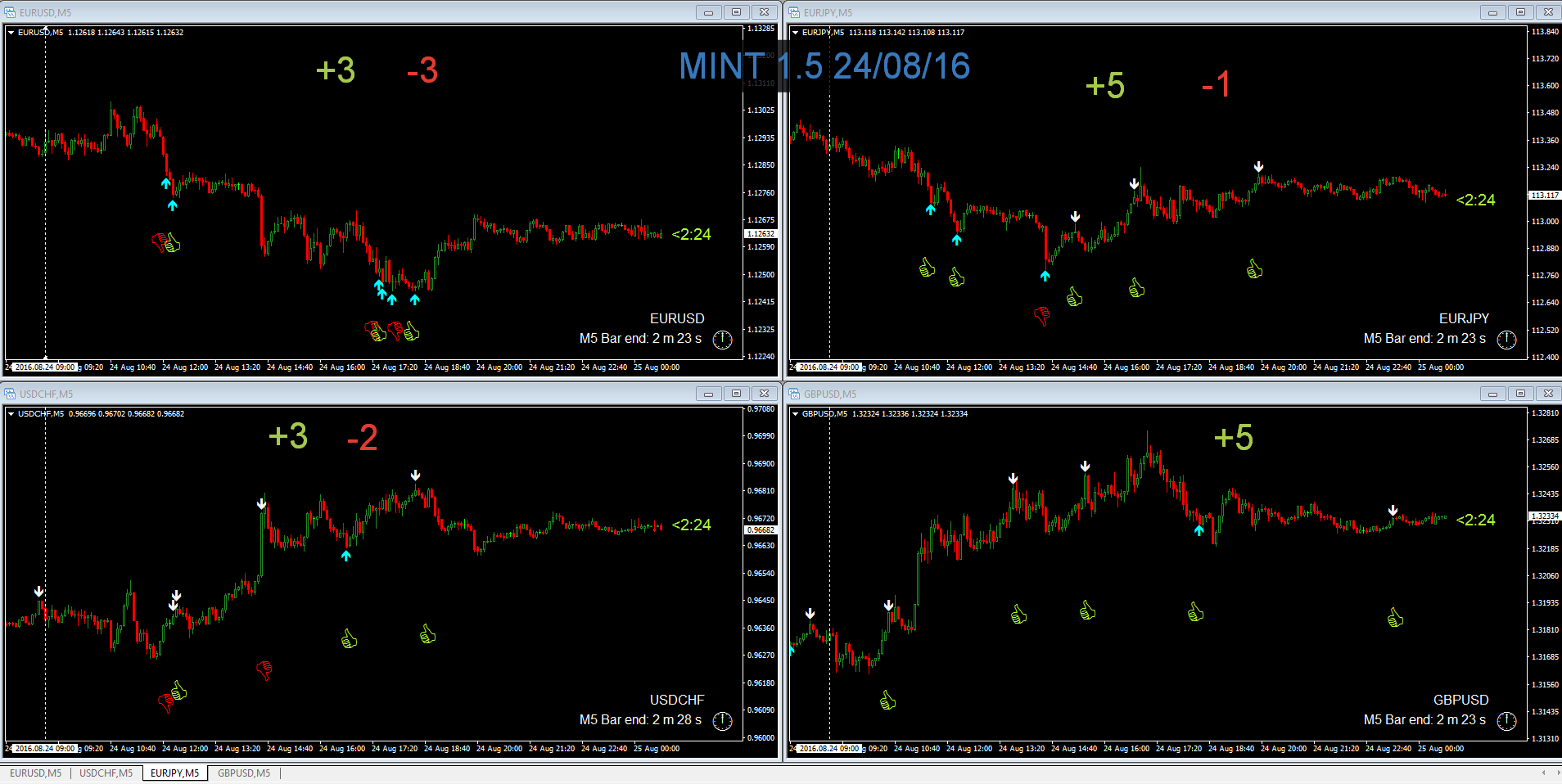Viewport: 1562px width, 784px height.
Task: Click the clock icon in EURUSD chart
Action: 722,340
